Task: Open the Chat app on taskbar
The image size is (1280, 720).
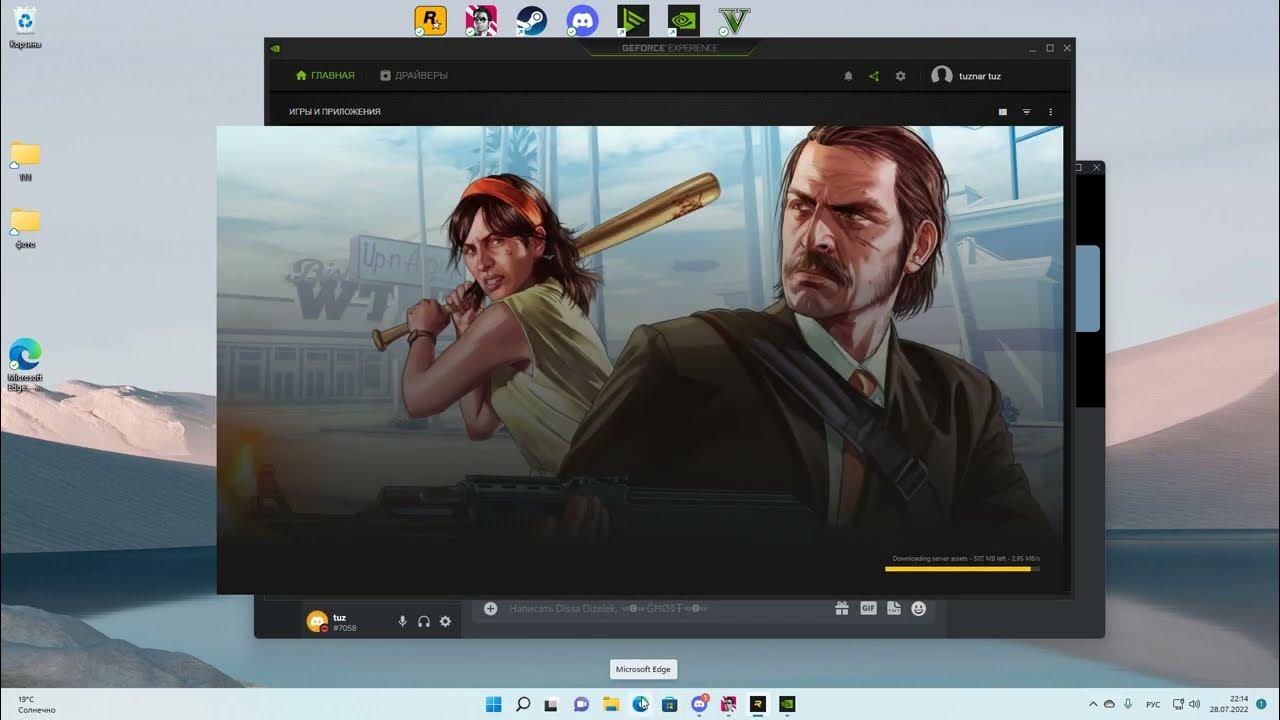Action: (x=581, y=704)
